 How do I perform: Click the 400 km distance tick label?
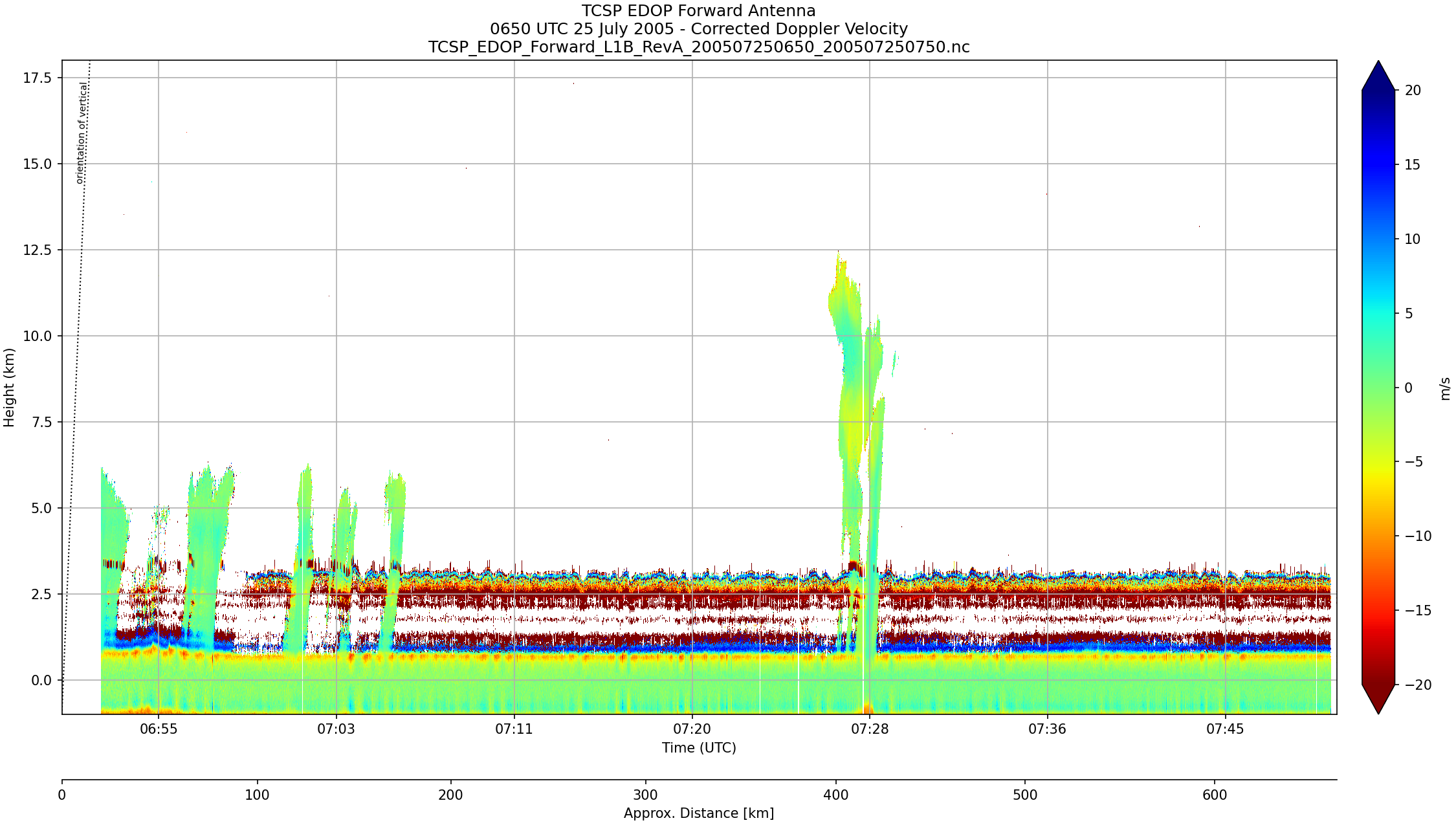[836, 795]
